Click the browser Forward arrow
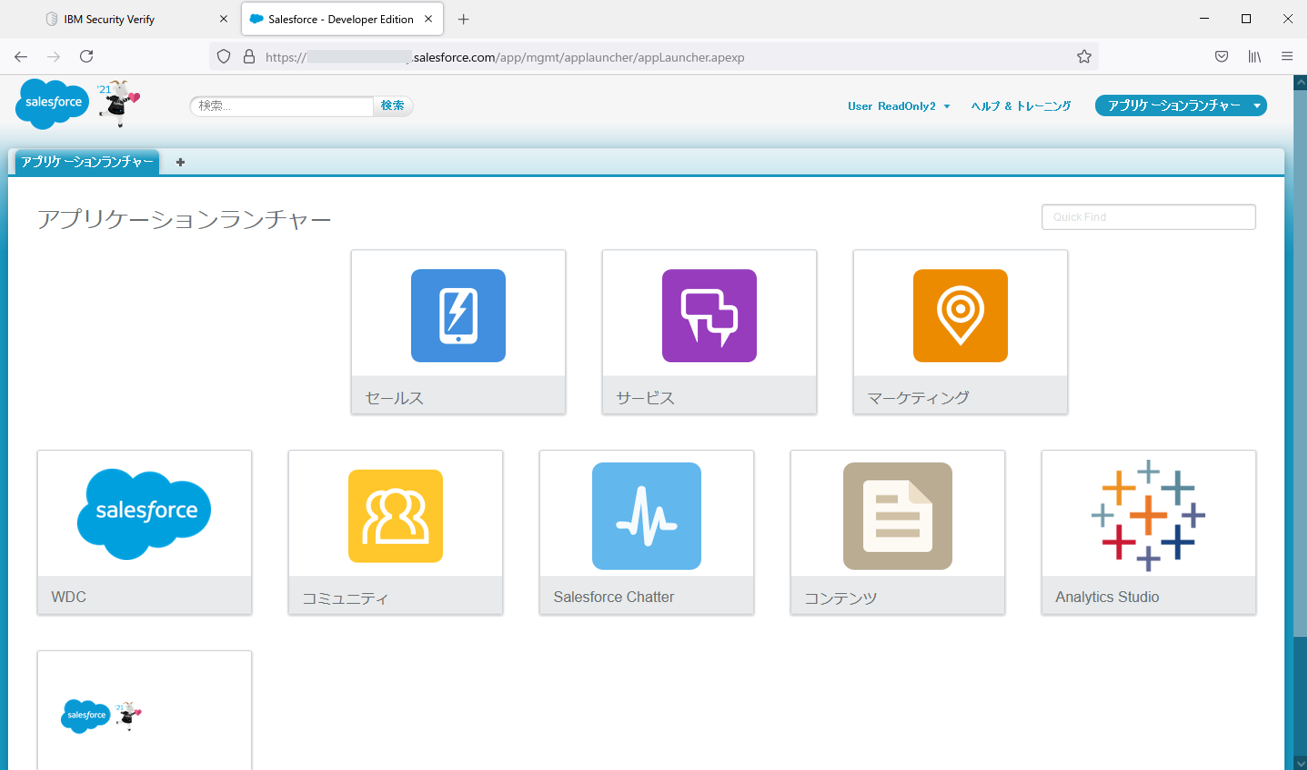Viewport: 1307px width, 770px height. 54,57
